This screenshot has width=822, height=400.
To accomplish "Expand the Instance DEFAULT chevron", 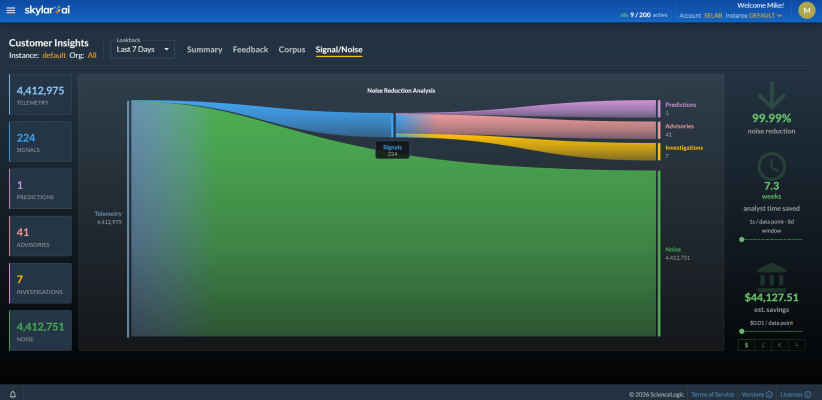I will tap(780, 16).
